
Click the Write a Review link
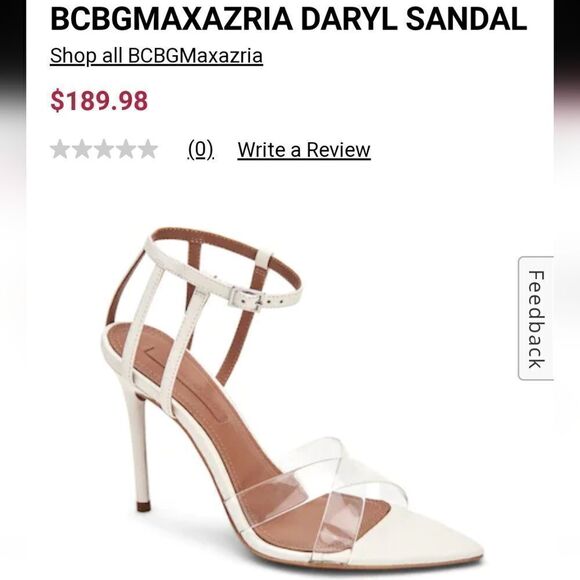[x=304, y=150]
